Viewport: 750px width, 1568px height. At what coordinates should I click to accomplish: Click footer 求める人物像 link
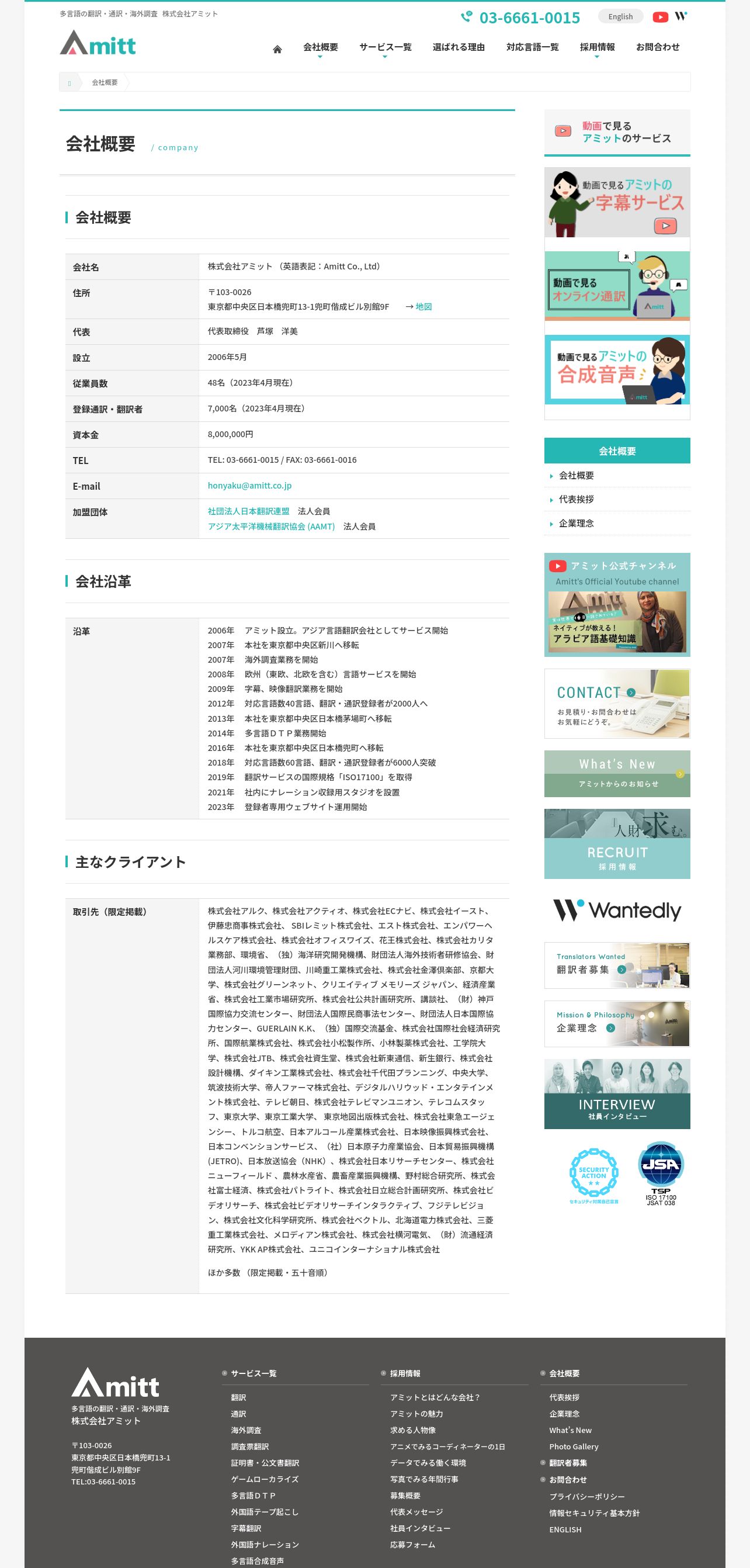(413, 1431)
